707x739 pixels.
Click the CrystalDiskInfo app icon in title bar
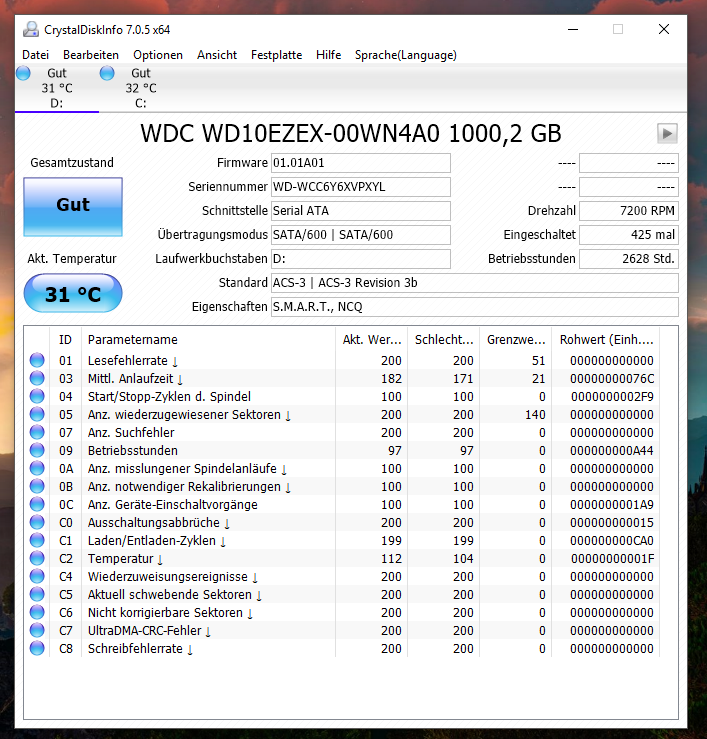31,29
